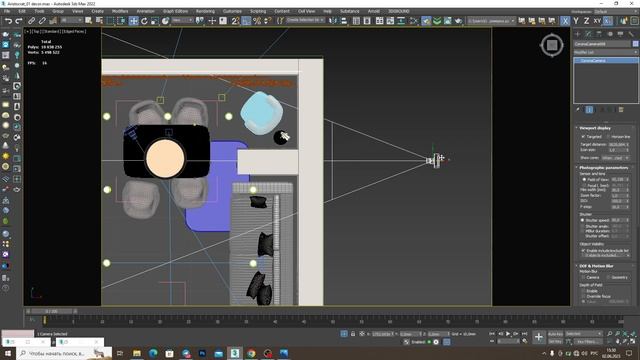The height and width of the screenshot is (360, 640).
Task: Click the Select and Scale tool
Action: point(155,21)
